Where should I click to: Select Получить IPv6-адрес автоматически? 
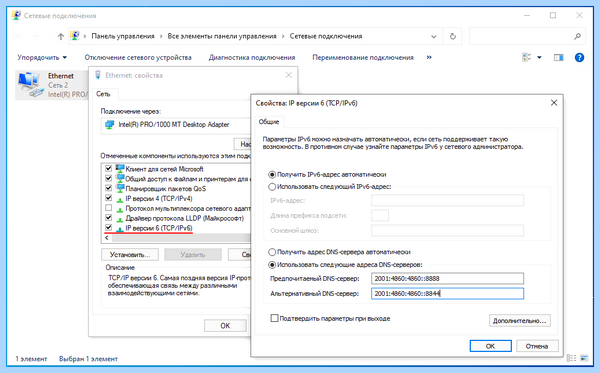click(x=272, y=174)
